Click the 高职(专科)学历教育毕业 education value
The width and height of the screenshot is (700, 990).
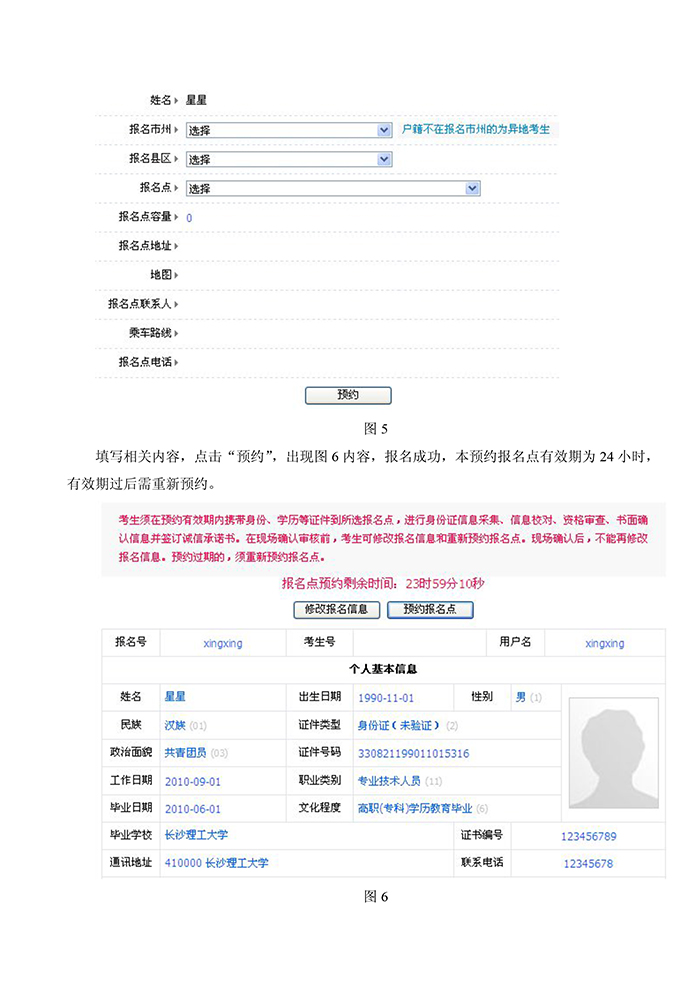[x=415, y=809]
